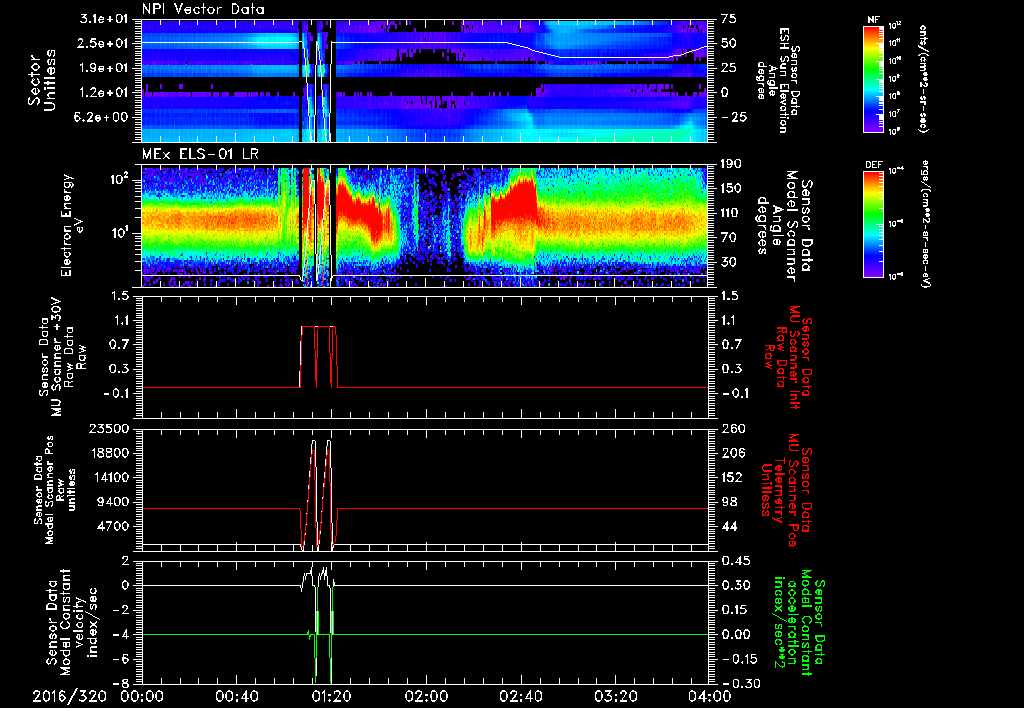The height and width of the screenshot is (708, 1024).
Task: Click the "01:20" time axis label
Action: coord(331,697)
